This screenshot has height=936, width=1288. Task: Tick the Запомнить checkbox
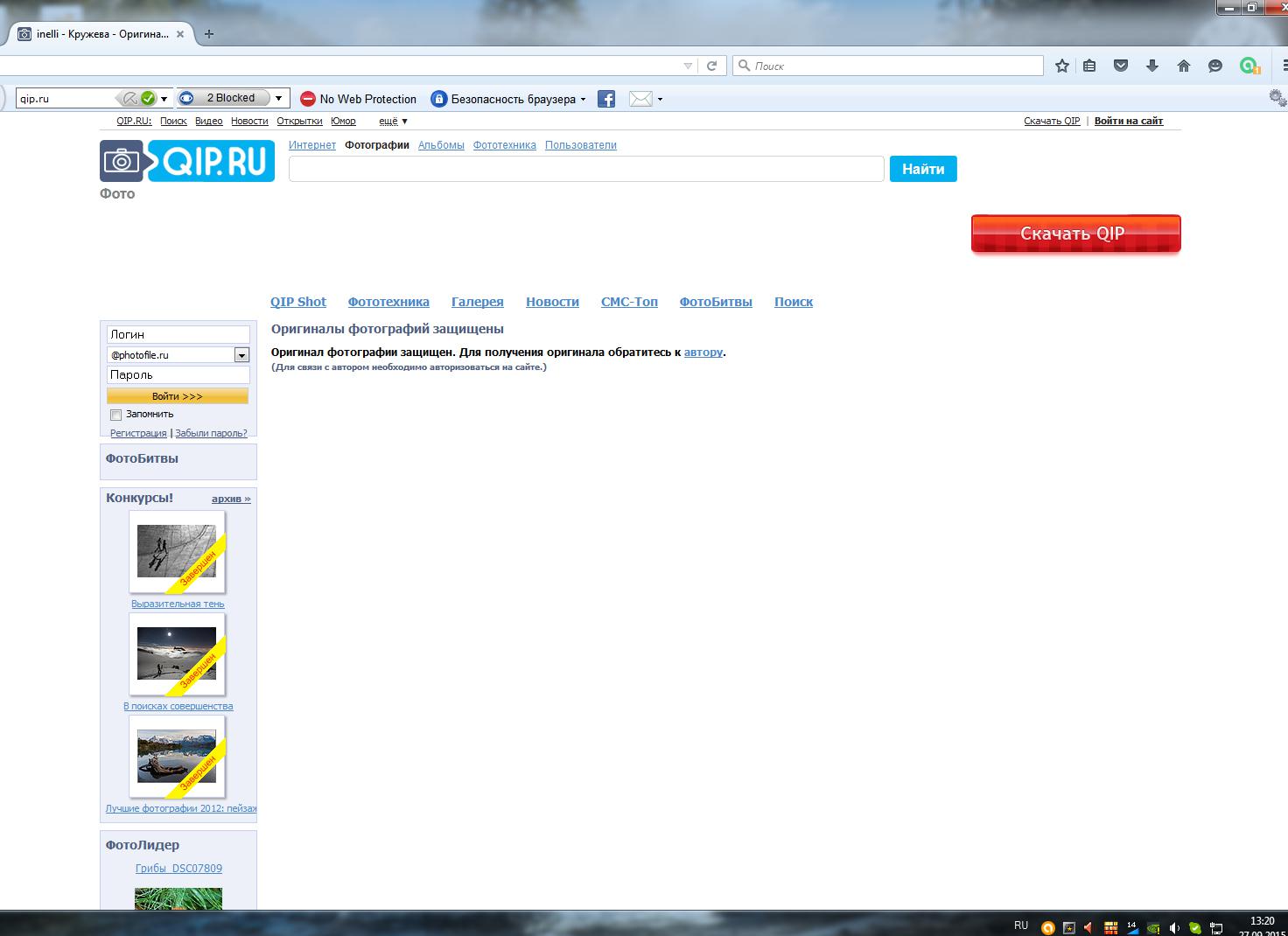click(115, 415)
